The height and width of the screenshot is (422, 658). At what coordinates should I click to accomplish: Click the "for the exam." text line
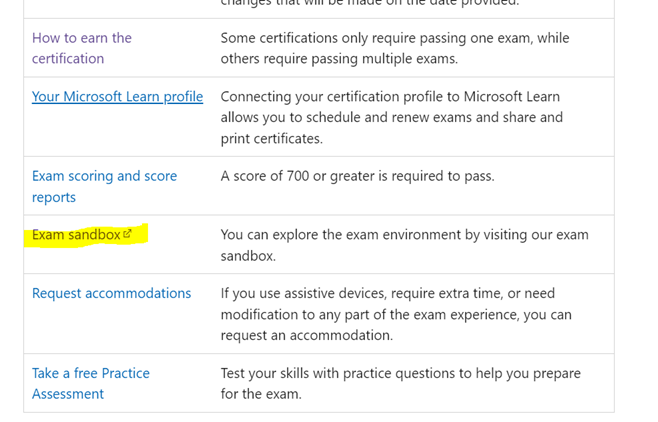(x=260, y=394)
